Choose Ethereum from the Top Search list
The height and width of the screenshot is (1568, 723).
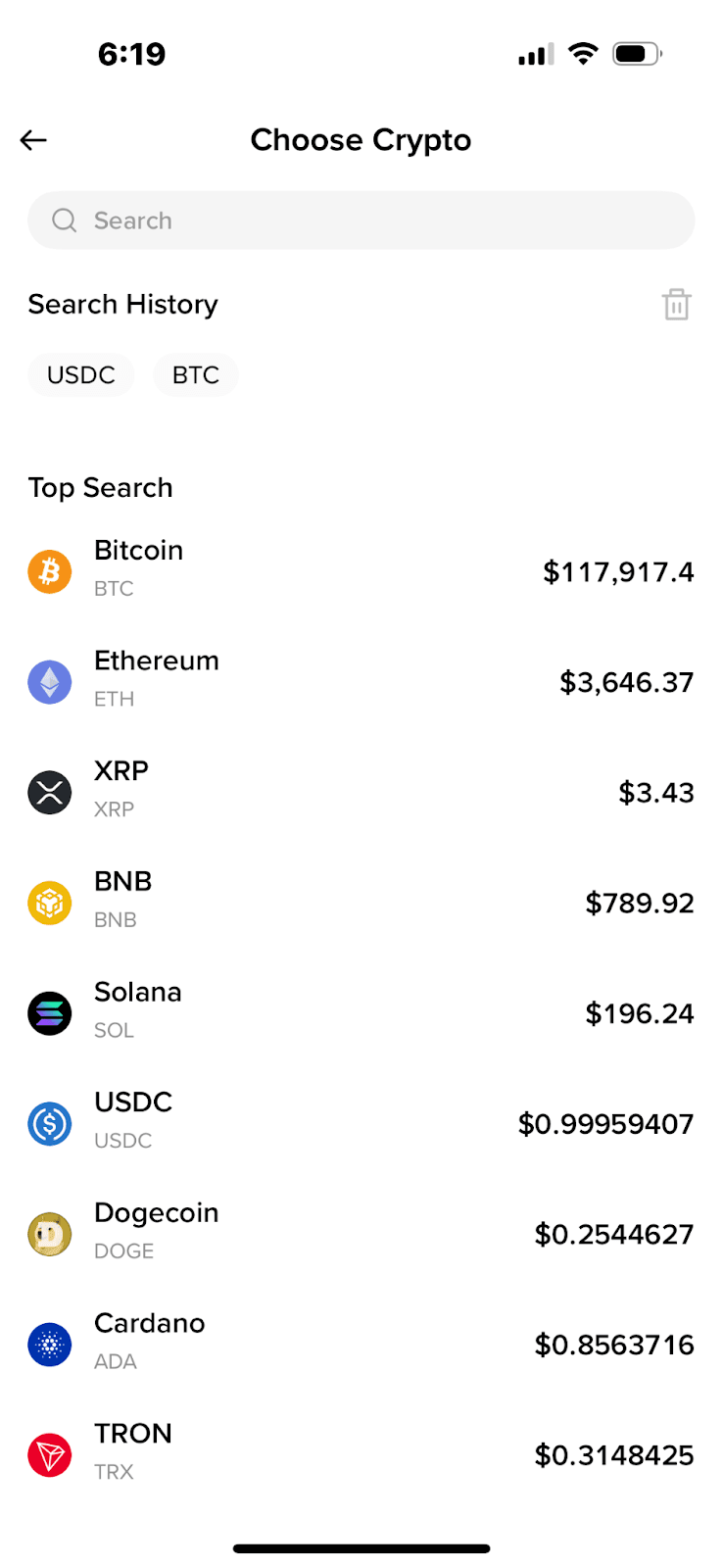[x=157, y=661]
